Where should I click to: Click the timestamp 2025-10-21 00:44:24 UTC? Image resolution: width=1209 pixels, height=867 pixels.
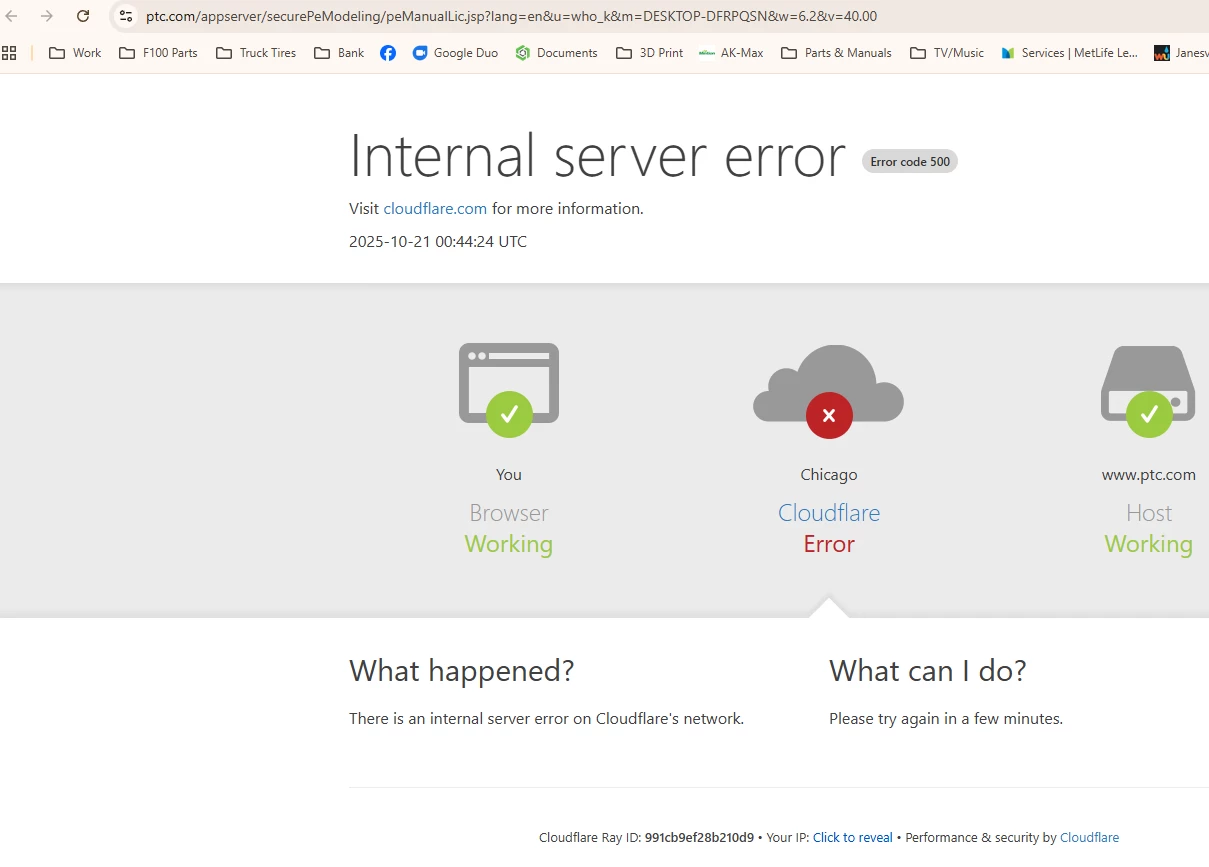tap(438, 242)
